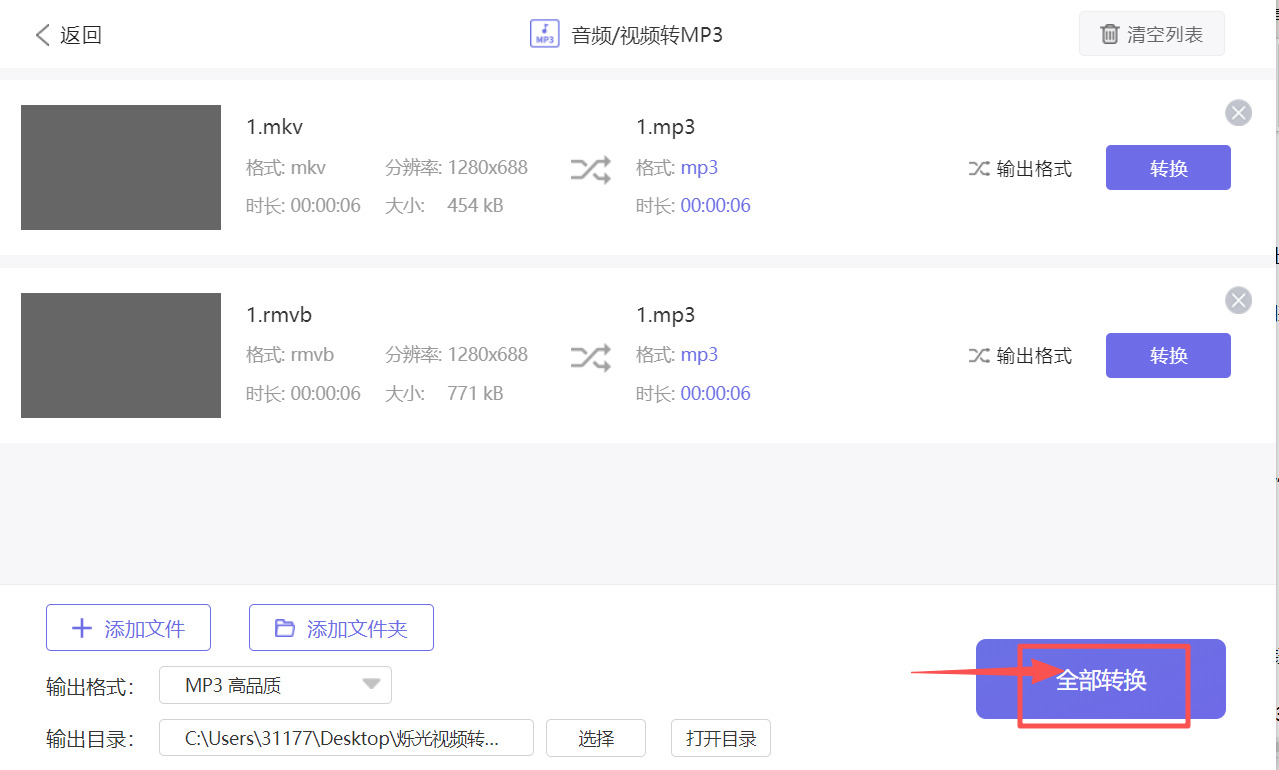This screenshot has height=770, width=1279.
Task: Click the output directory path input field
Action: (x=345, y=738)
